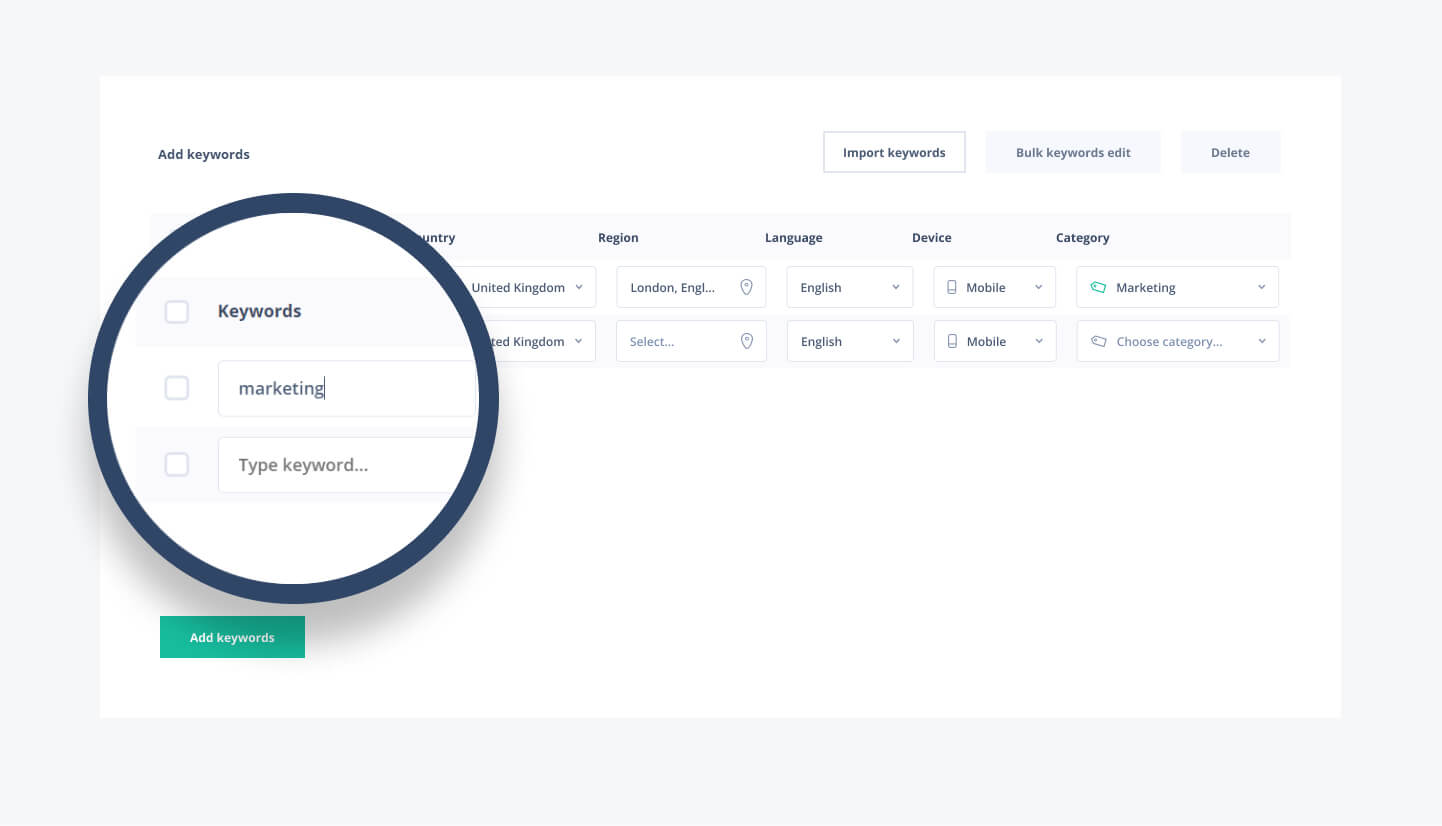The height and width of the screenshot is (826, 1442).
Task: Click location pin icon in empty Select region field
Action: [x=746, y=341]
